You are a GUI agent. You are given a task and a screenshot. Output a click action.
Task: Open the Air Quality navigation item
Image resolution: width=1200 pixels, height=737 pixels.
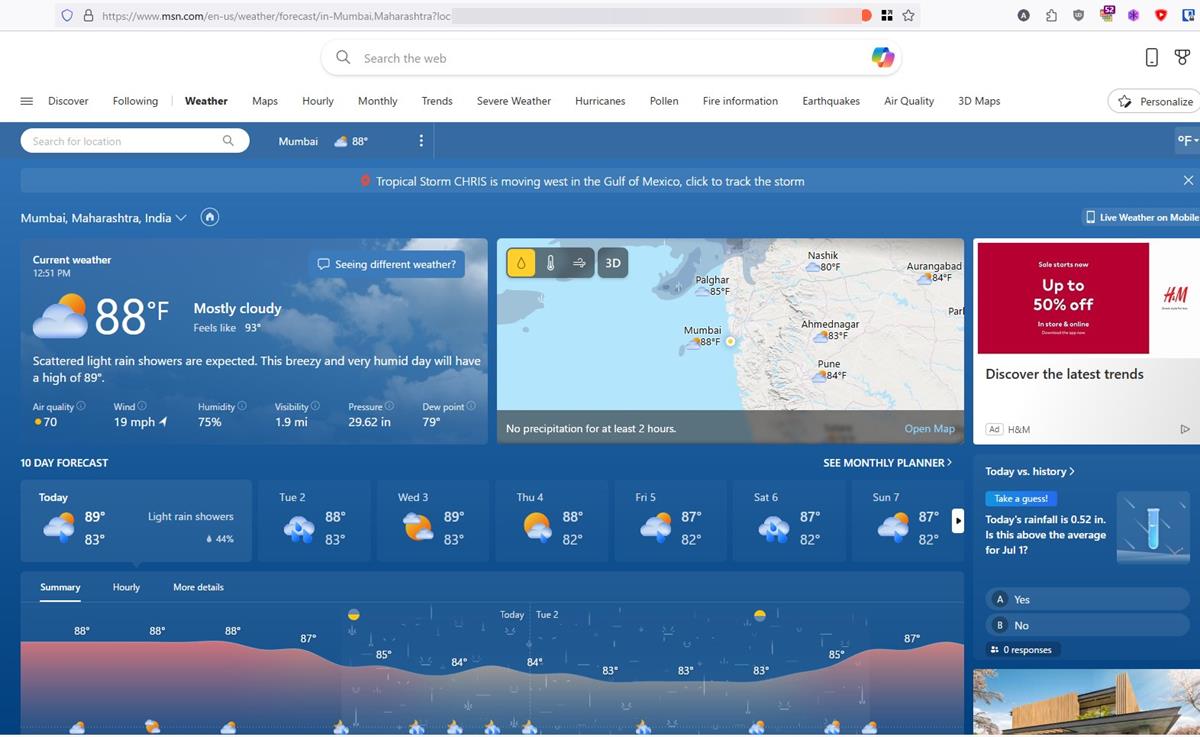pyautogui.click(x=909, y=101)
